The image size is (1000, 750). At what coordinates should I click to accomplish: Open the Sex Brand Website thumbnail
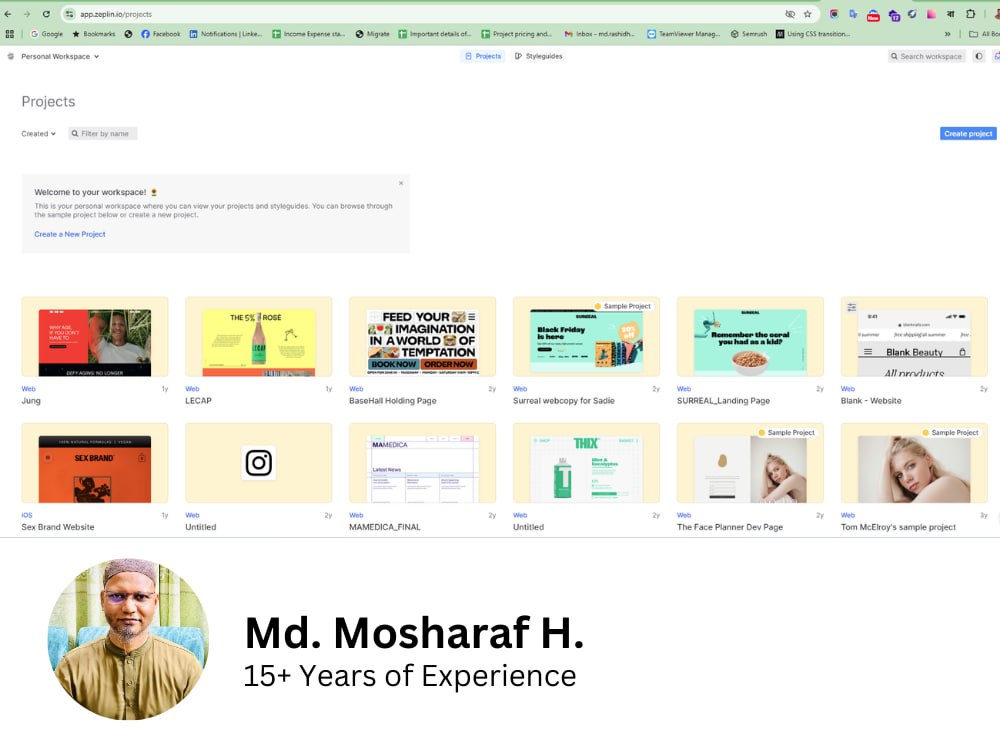pos(95,463)
